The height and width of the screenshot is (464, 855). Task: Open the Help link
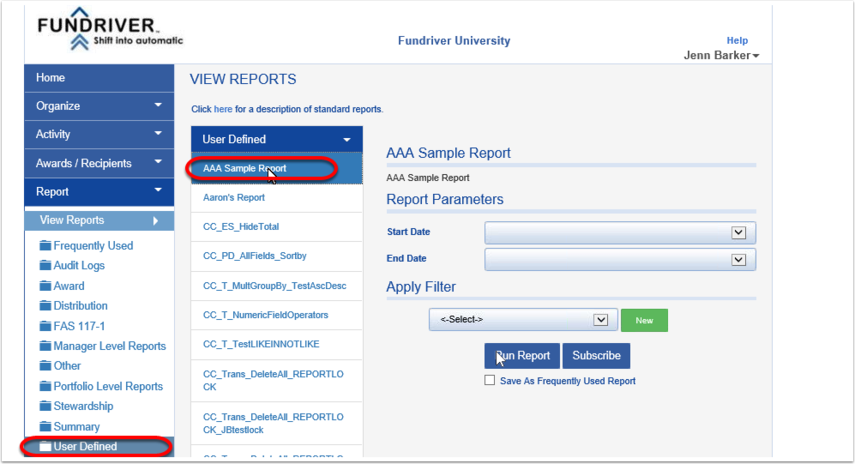point(737,40)
